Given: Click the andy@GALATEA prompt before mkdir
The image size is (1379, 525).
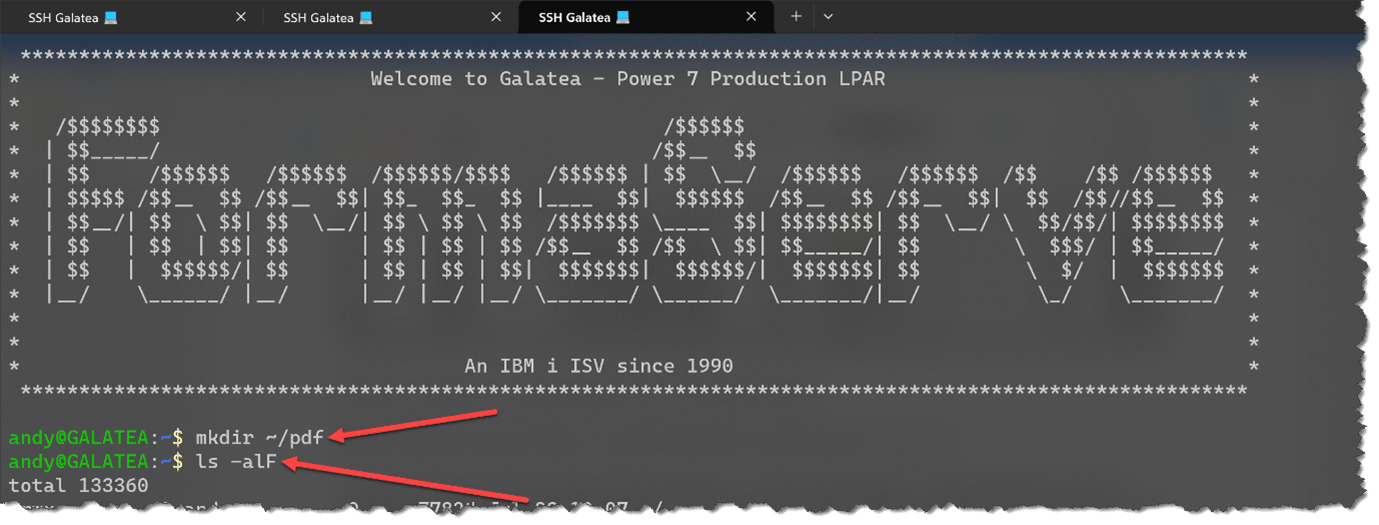Looking at the screenshot, I should 78,437.
